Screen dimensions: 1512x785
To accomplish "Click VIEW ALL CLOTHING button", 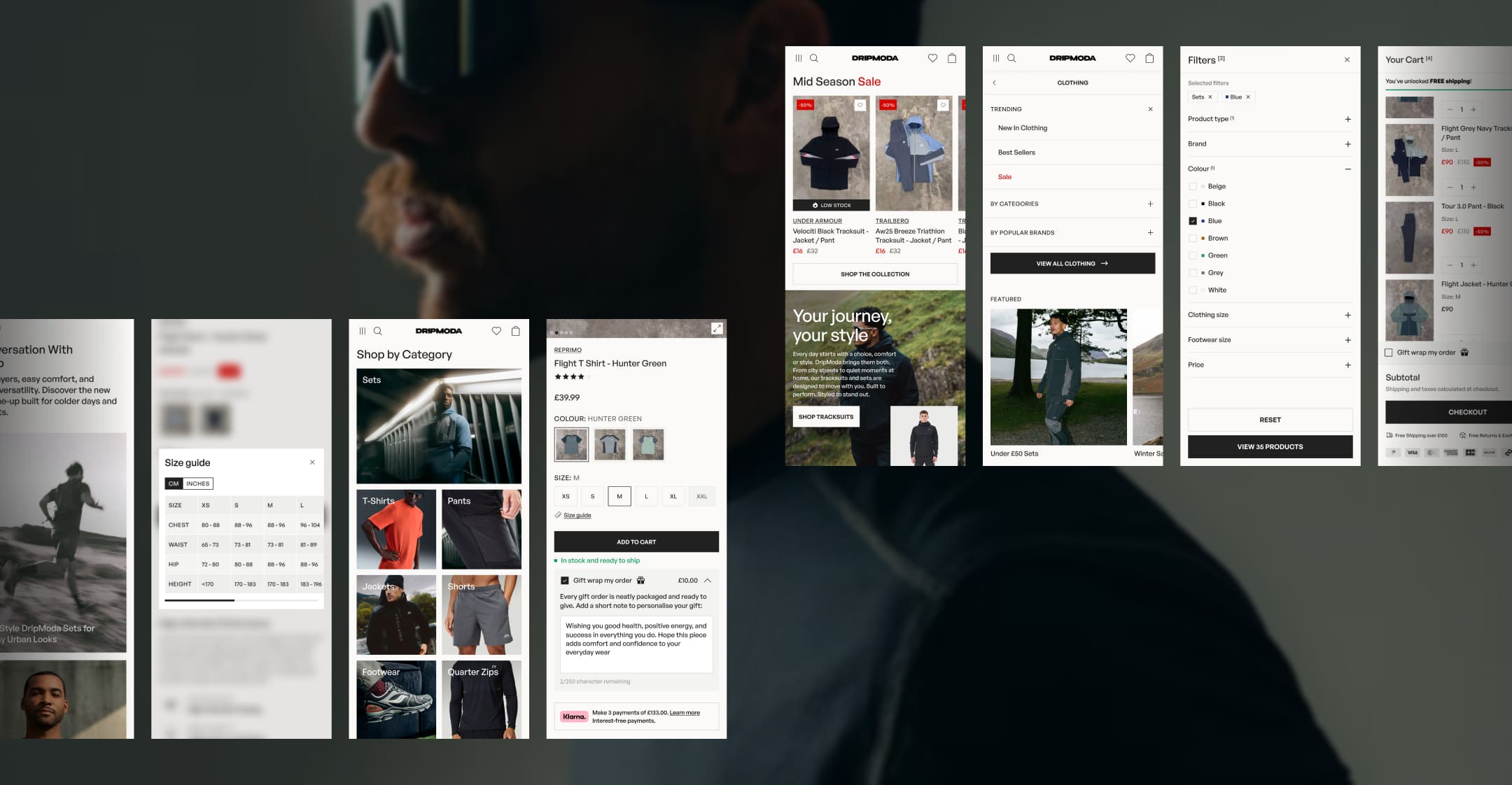I will point(1072,264).
